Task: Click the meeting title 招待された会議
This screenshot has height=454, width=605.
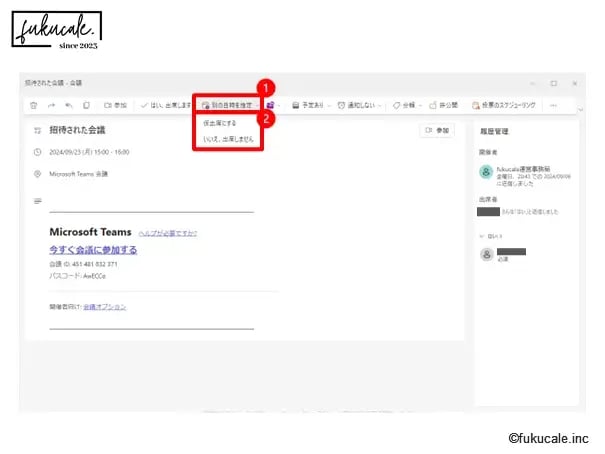Action: [77, 130]
